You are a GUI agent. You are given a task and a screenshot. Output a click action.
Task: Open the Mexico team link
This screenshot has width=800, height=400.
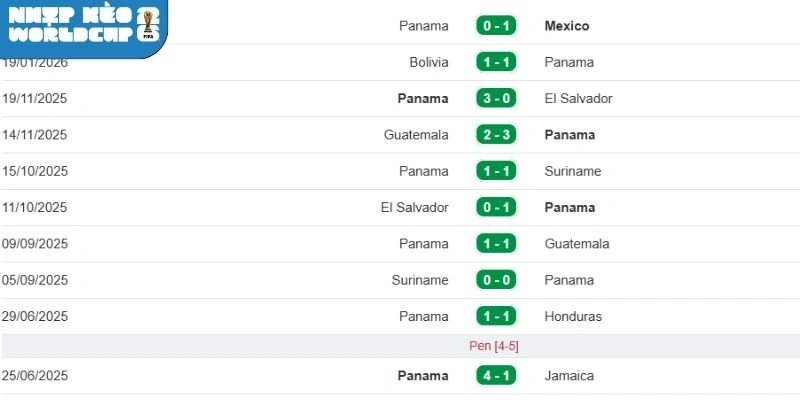(x=566, y=26)
